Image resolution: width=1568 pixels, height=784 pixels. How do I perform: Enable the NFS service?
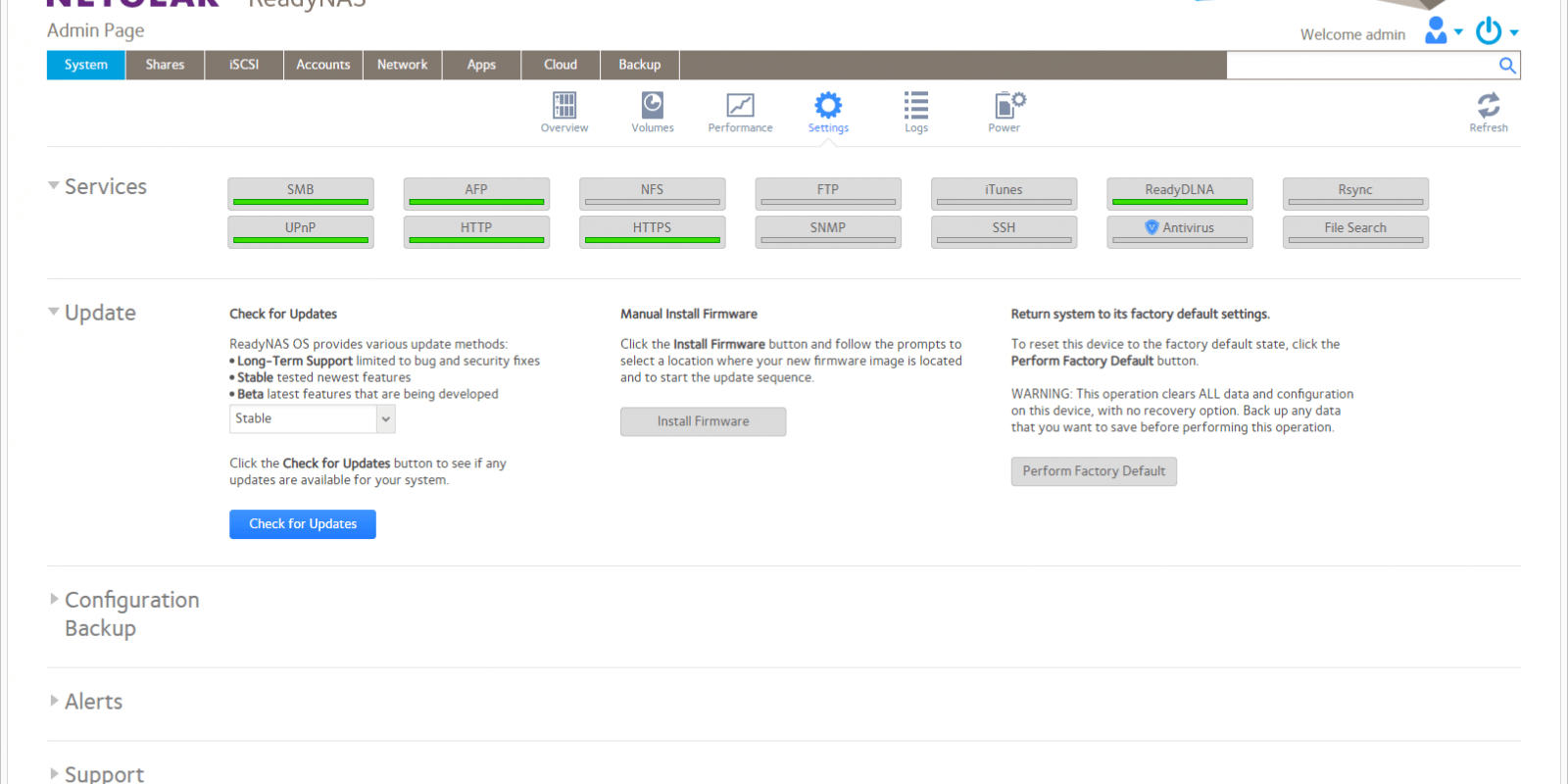point(653,194)
